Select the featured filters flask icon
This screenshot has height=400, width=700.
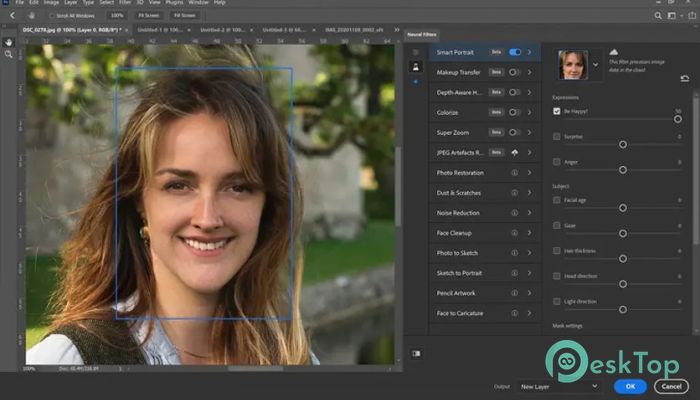(416, 67)
